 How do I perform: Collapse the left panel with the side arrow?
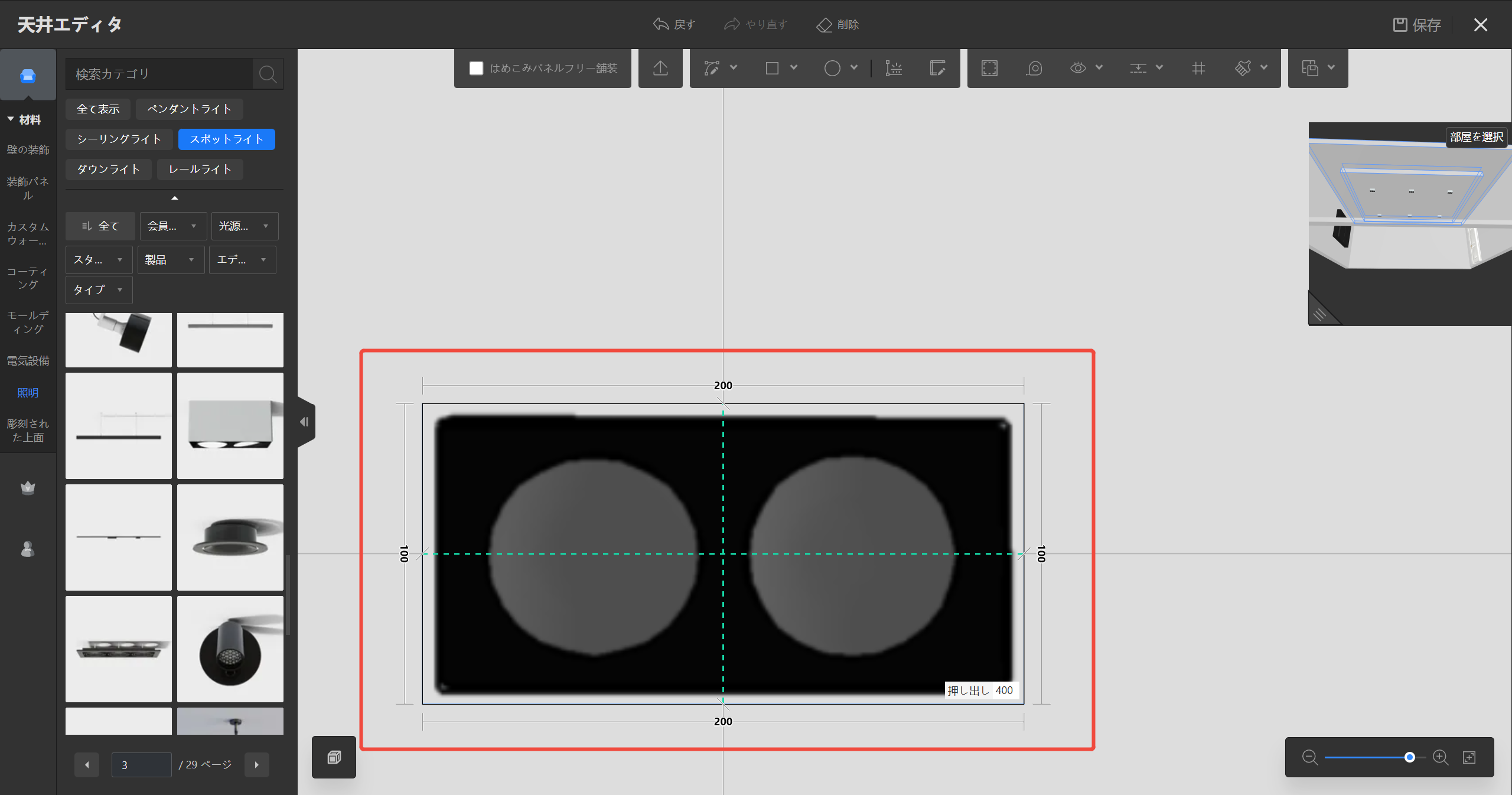tap(305, 422)
